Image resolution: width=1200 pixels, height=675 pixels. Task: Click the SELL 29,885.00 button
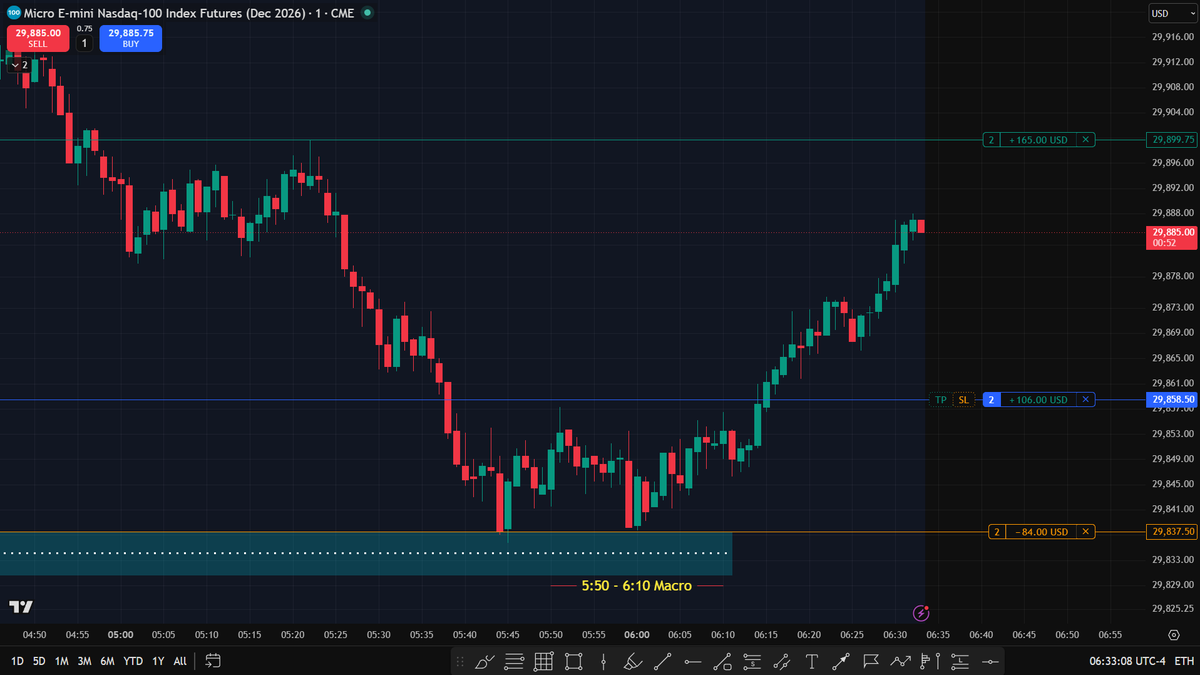37,38
